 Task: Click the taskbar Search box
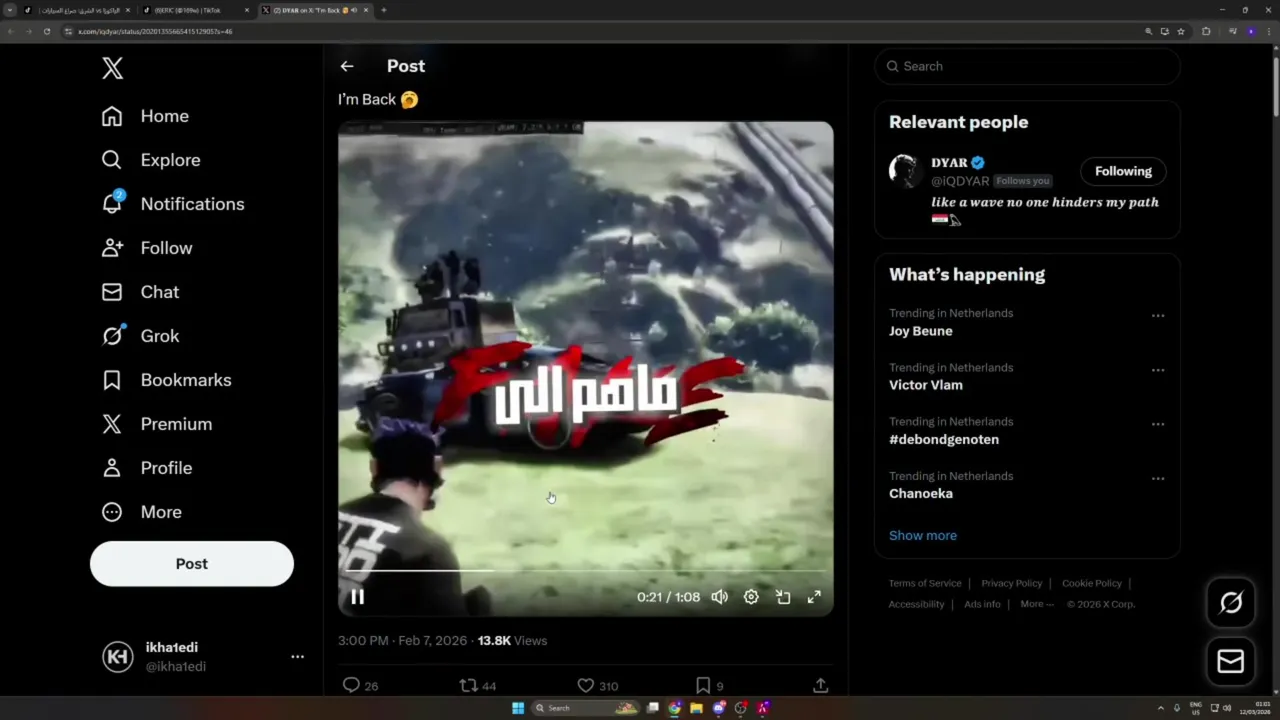coord(585,708)
